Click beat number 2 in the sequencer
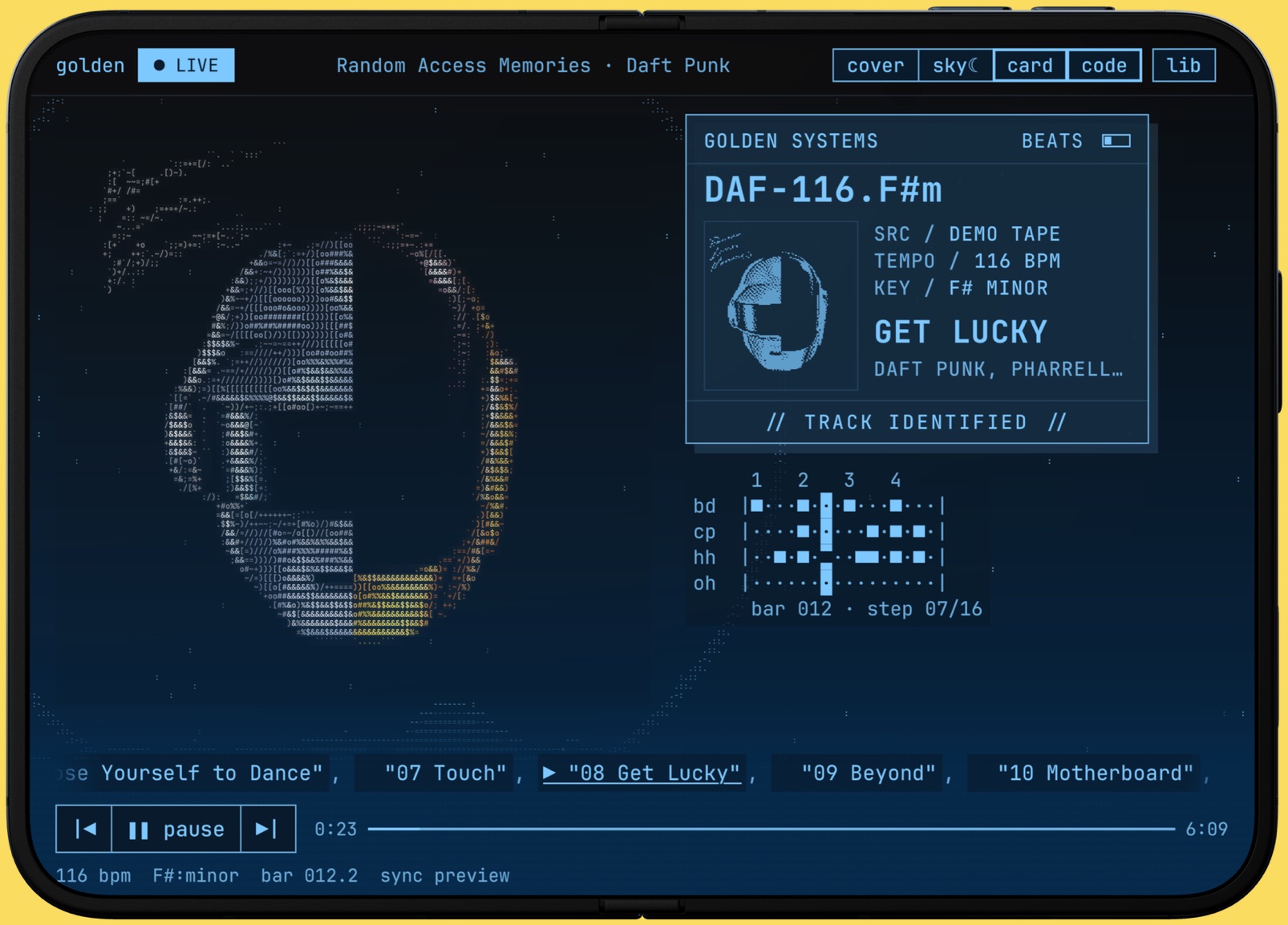Viewport: 1288px width, 925px height. coord(803,480)
